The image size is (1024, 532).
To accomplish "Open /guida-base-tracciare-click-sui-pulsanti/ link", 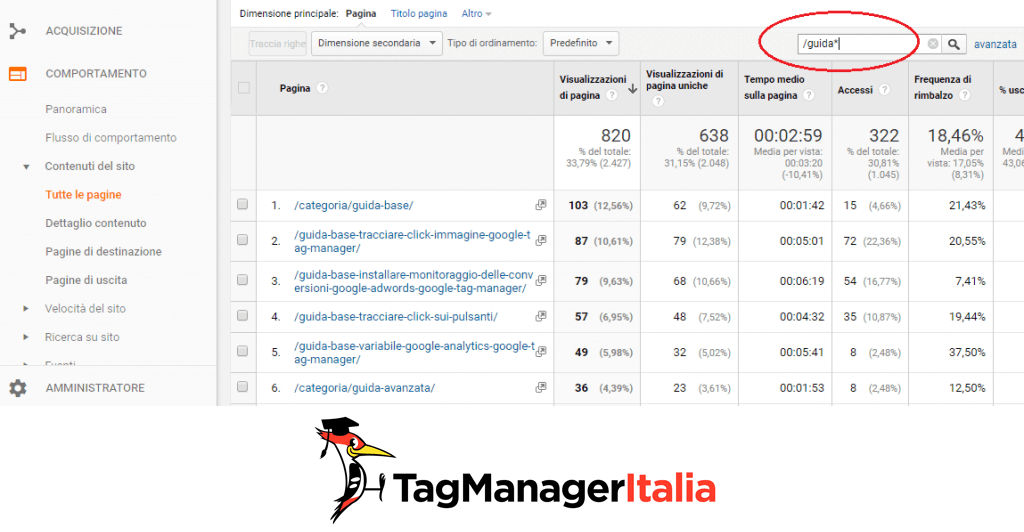I will coord(396,317).
